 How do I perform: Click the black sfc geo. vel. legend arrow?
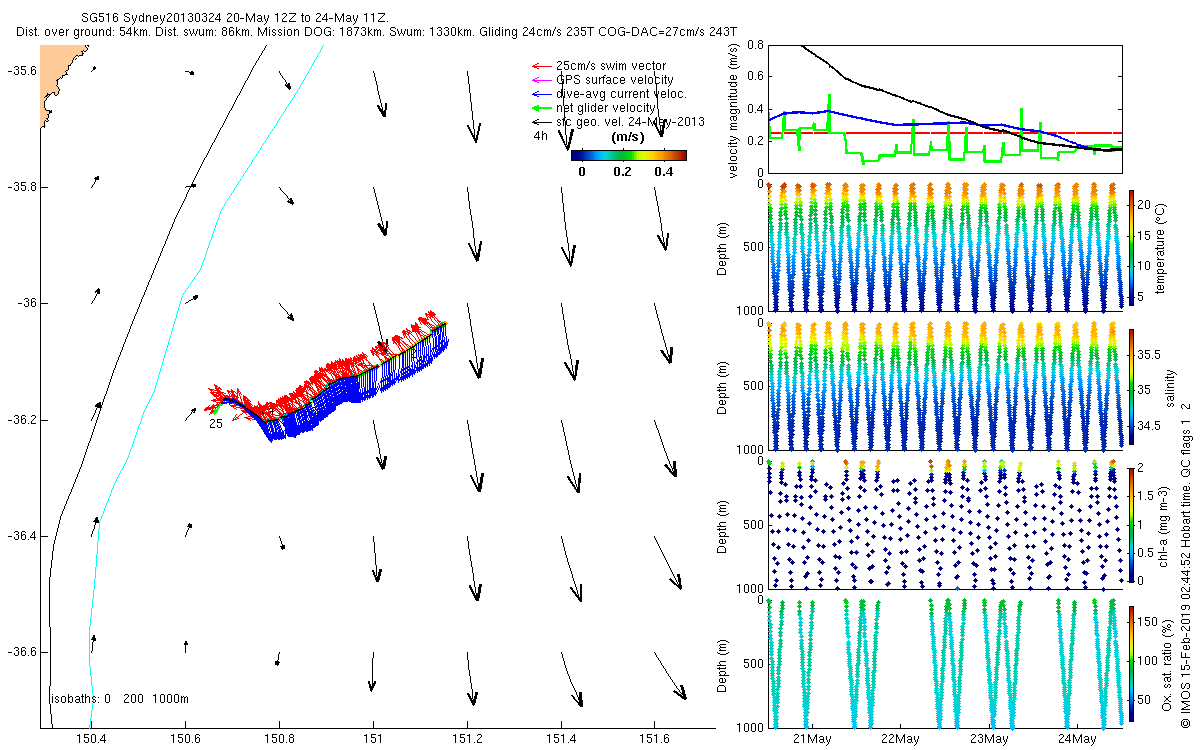pos(540,122)
